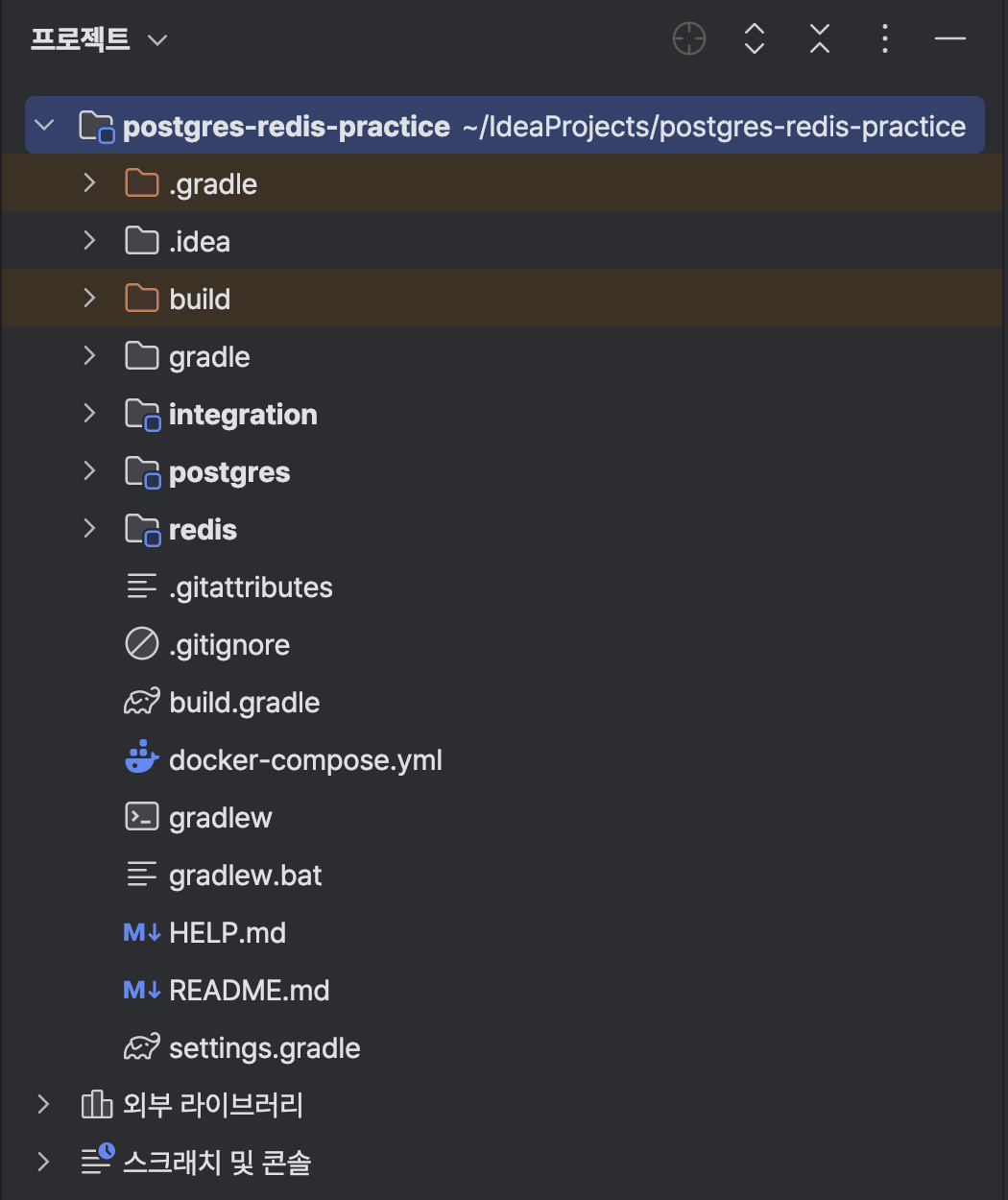The width and height of the screenshot is (1008, 1200).
Task: Select the redis module folder
Action: tap(503, 529)
